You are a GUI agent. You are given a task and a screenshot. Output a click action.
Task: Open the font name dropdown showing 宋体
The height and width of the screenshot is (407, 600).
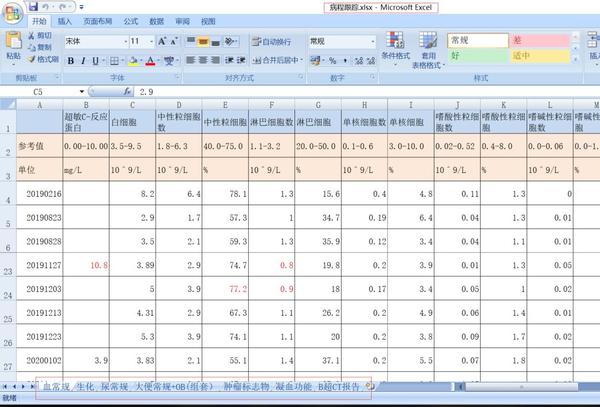coord(126,41)
